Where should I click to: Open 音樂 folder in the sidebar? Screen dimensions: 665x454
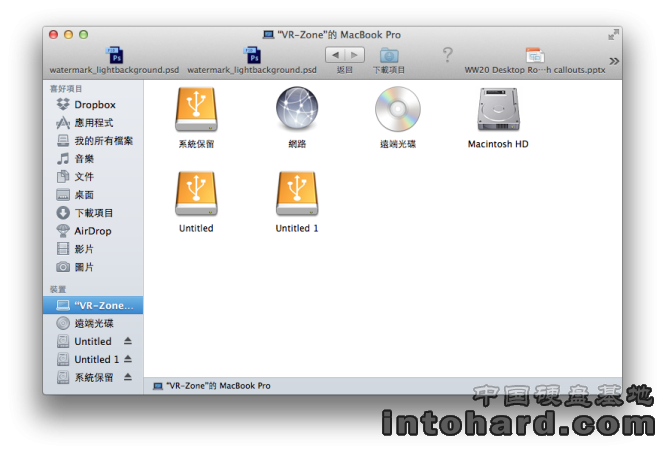(x=93, y=159)
